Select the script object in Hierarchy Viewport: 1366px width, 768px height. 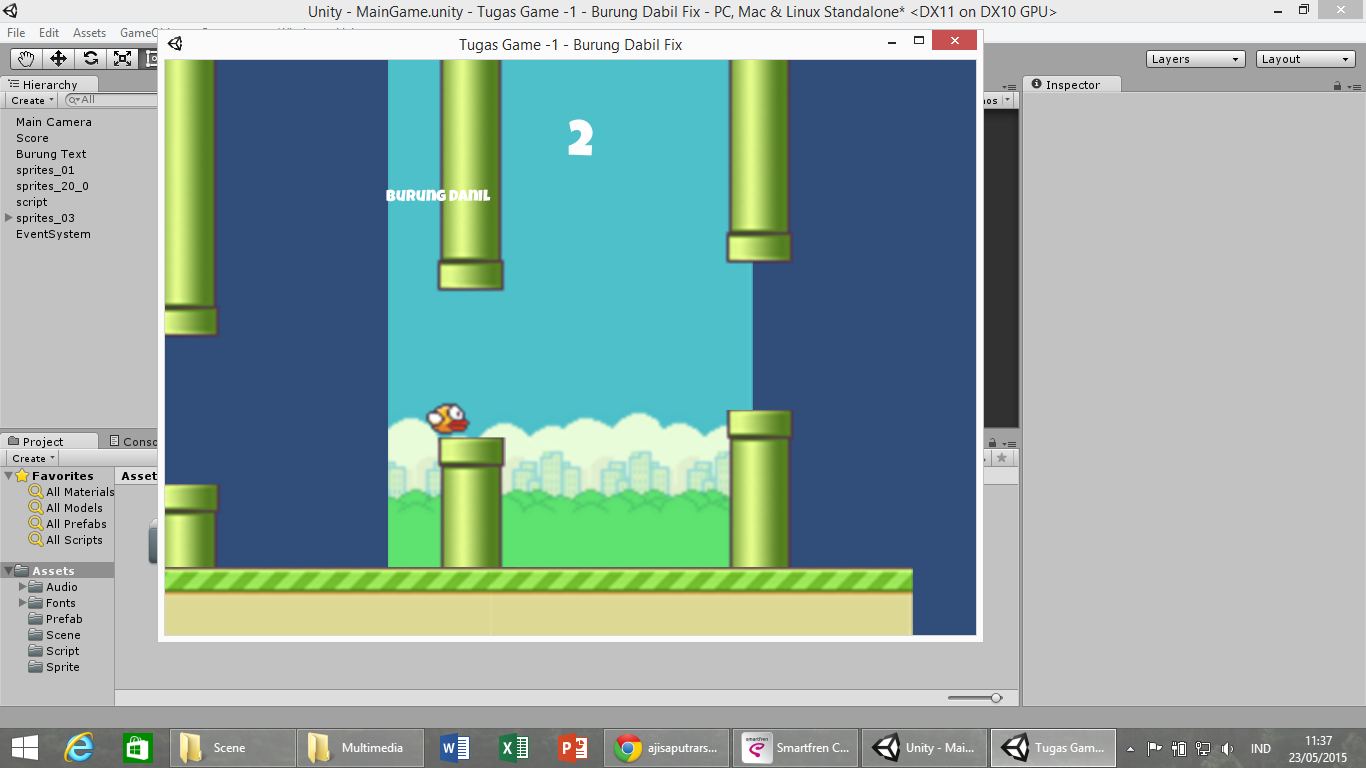click(32, 202)
